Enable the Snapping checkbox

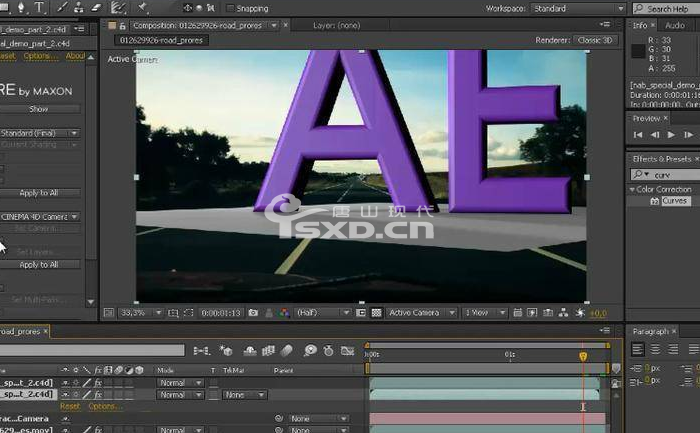coord(230,8)
